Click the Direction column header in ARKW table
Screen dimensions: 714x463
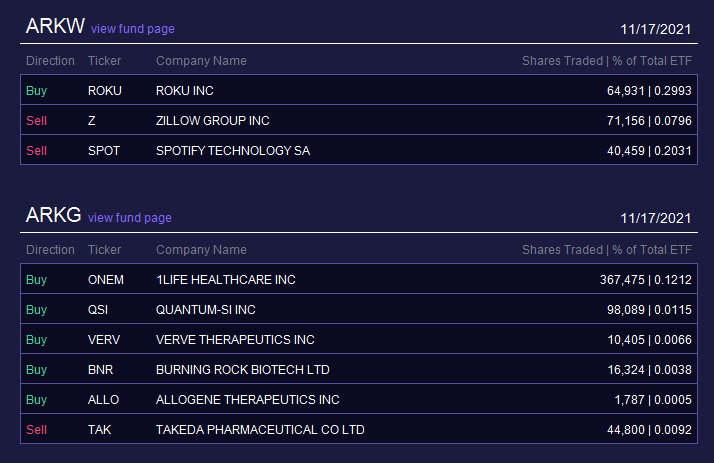(50, 61)
